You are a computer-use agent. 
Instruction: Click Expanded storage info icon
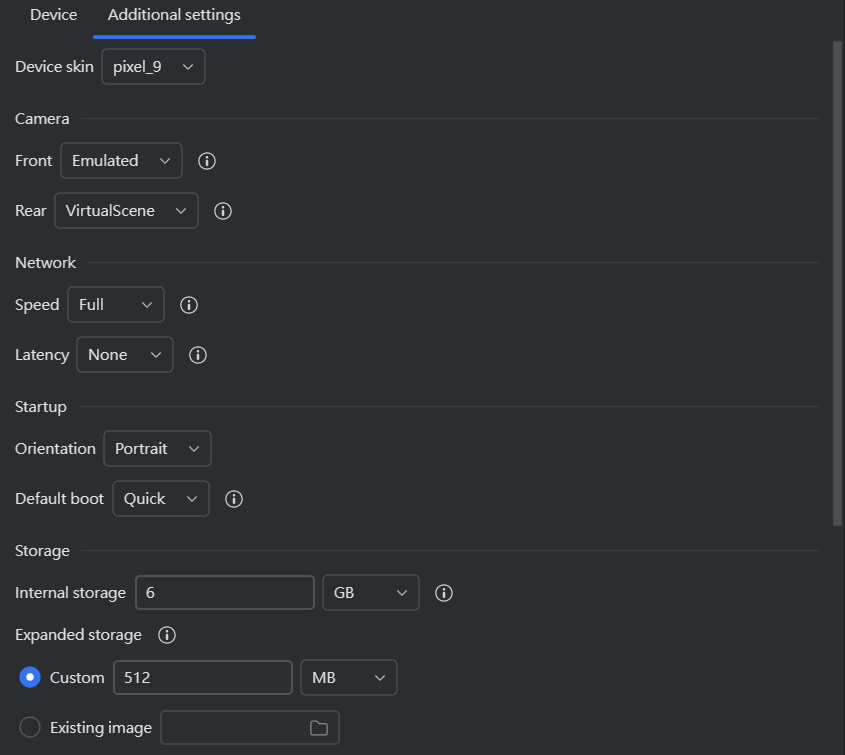tap(167, 635)
